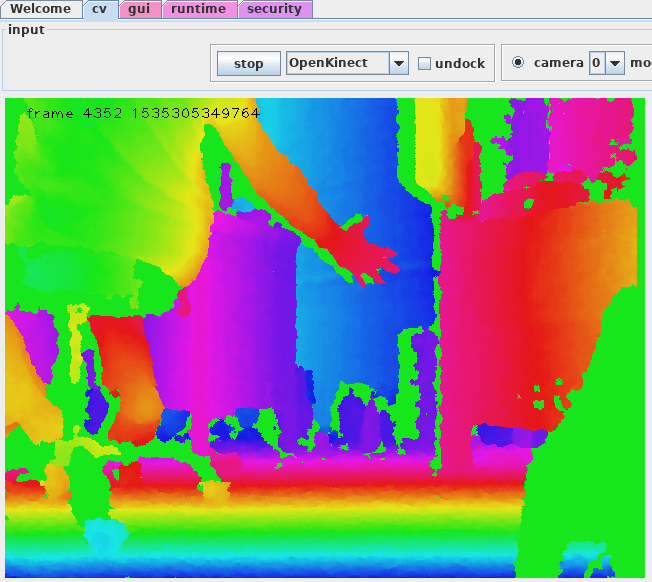652x582 pixels.
Task: Open the gui tab
Action: click(139, 9)
